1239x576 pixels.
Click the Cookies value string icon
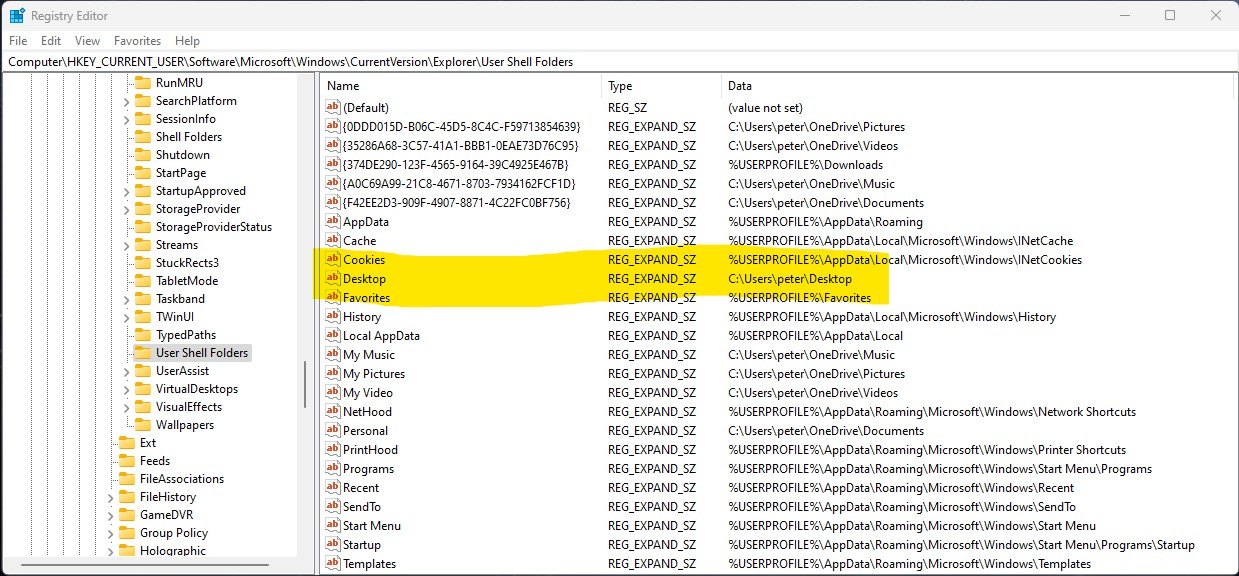pyautogui.click(x=333, y=260)
